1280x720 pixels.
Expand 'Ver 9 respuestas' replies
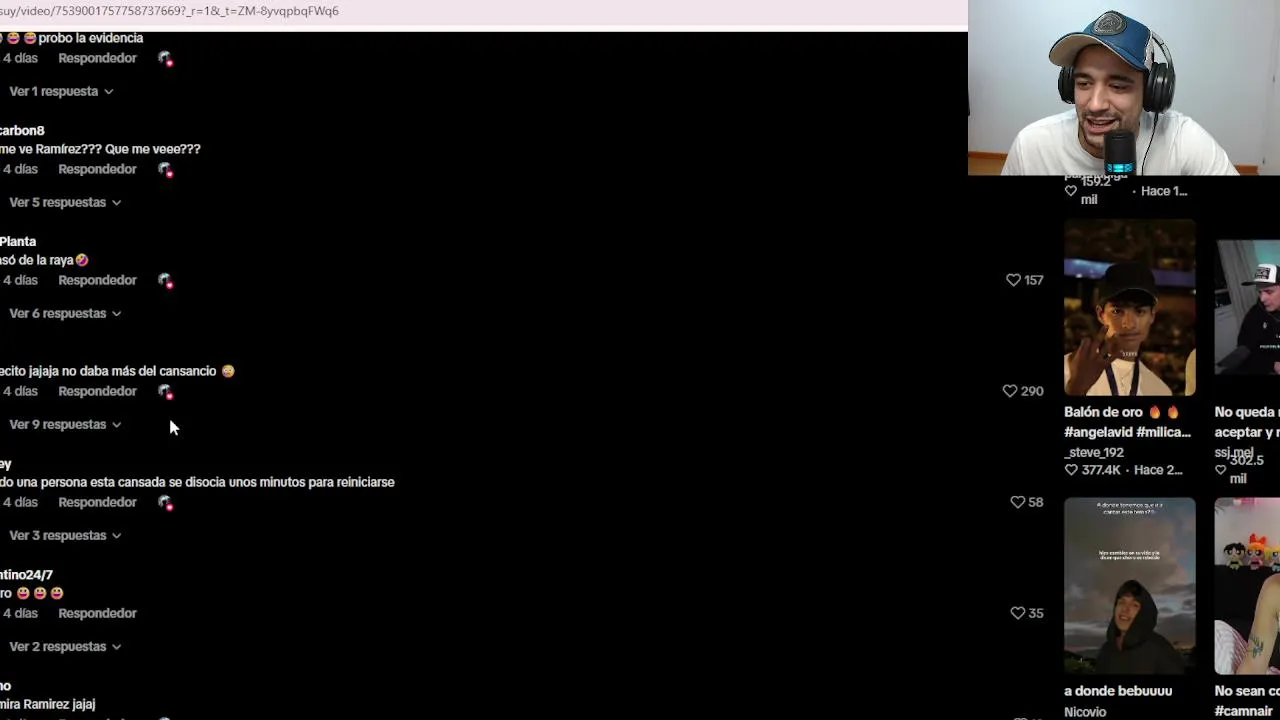pyautogui.click(x=65, y=424)
